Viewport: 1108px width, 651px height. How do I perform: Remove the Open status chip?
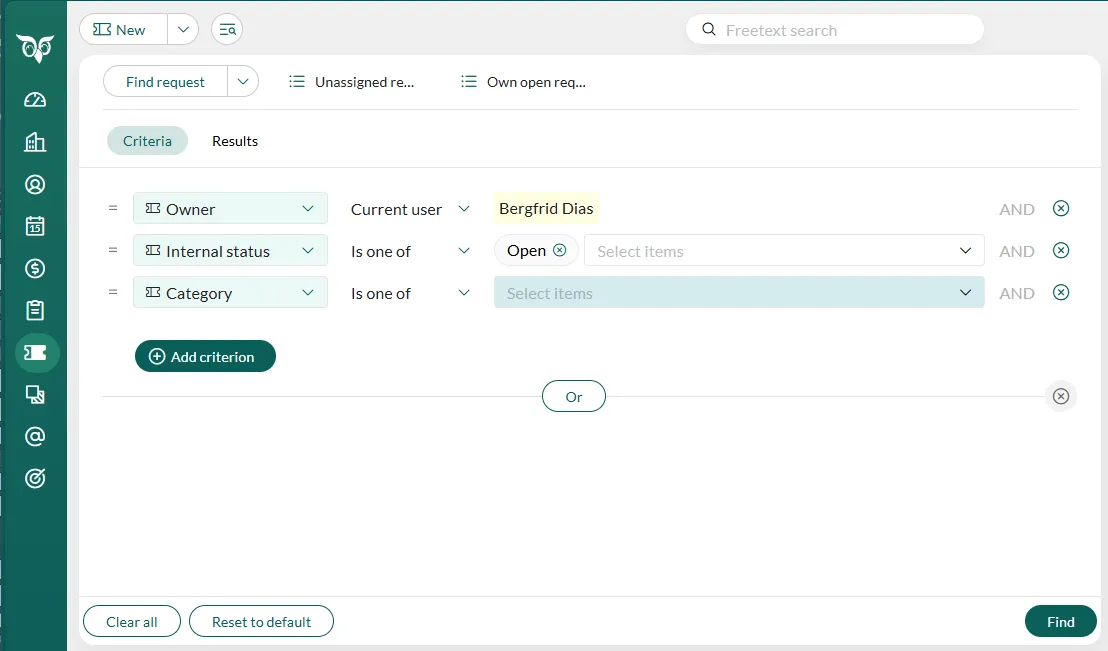[x=560, y=251]
